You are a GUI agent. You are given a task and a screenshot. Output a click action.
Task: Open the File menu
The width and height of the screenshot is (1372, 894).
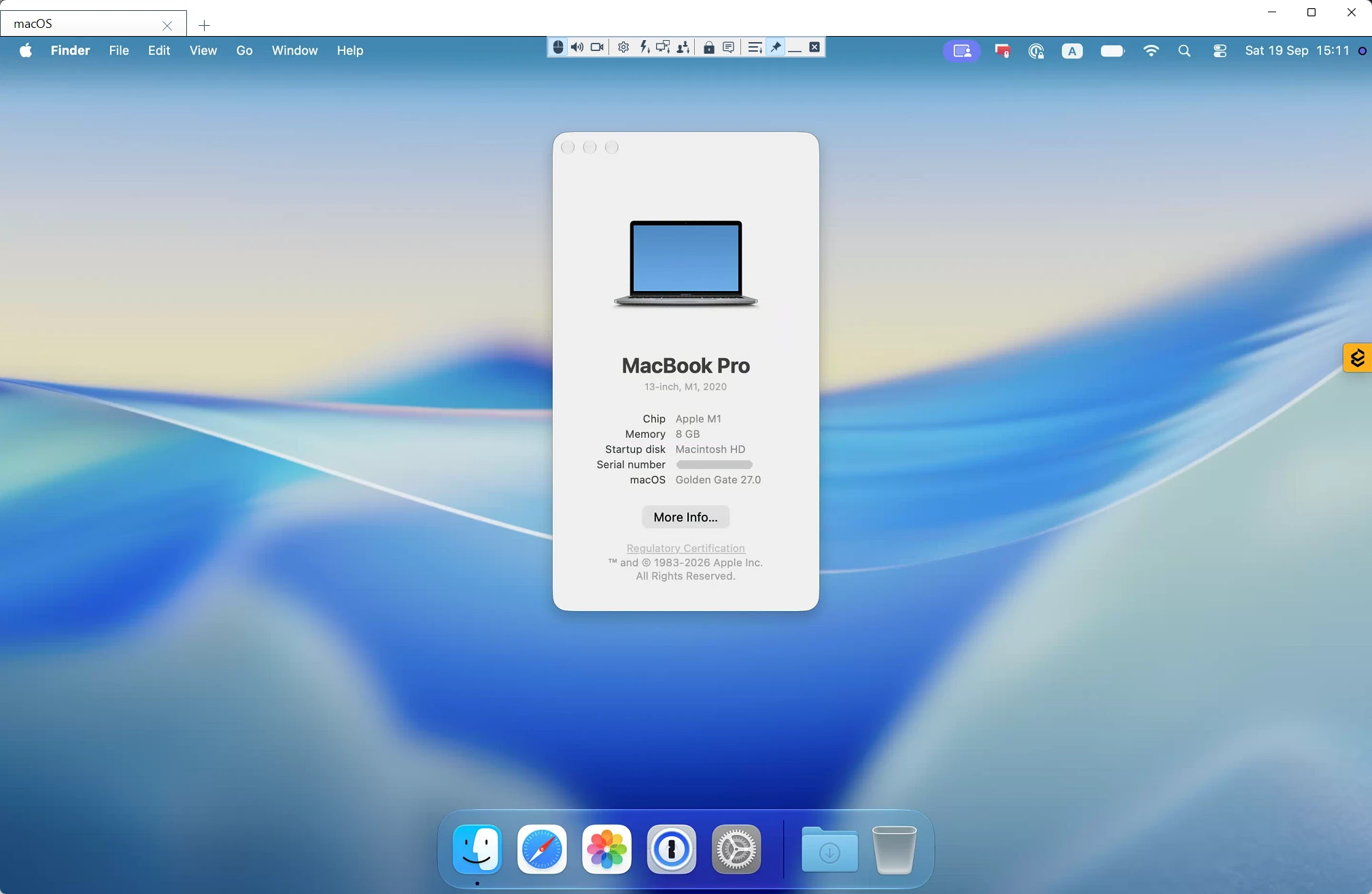tap(119, 50)
